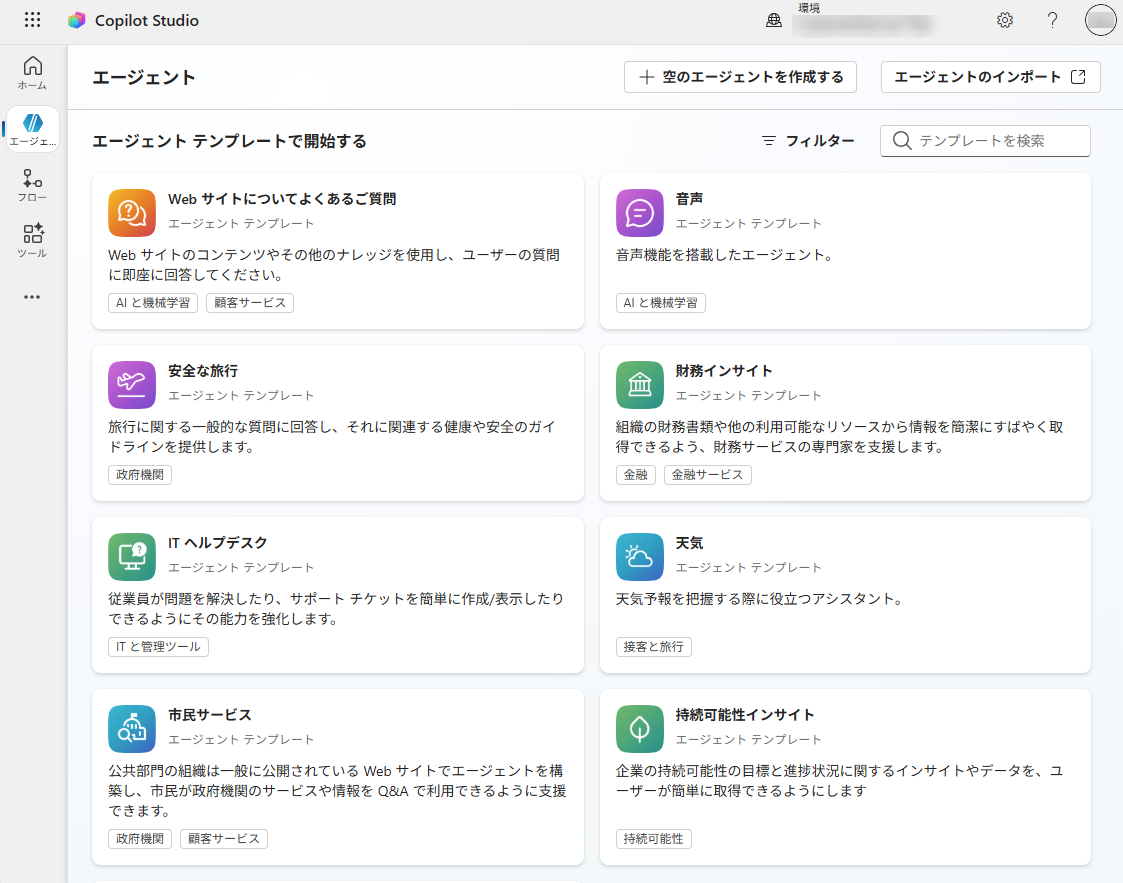Click the Copilot Studio logo icon
1123x883 pixels.
77,20
